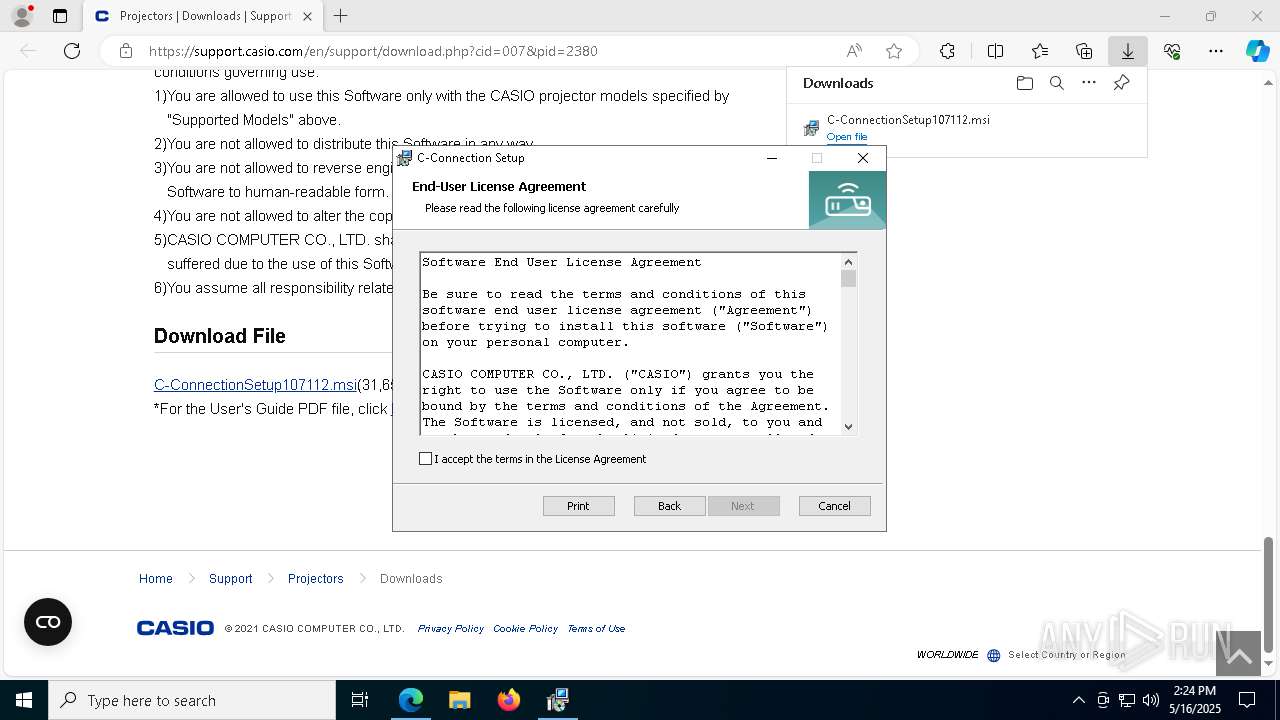Click the Downloads toolbar button in Edge
The width and height of the screenshot is (1280, 720).
(x=1127, y=51)
